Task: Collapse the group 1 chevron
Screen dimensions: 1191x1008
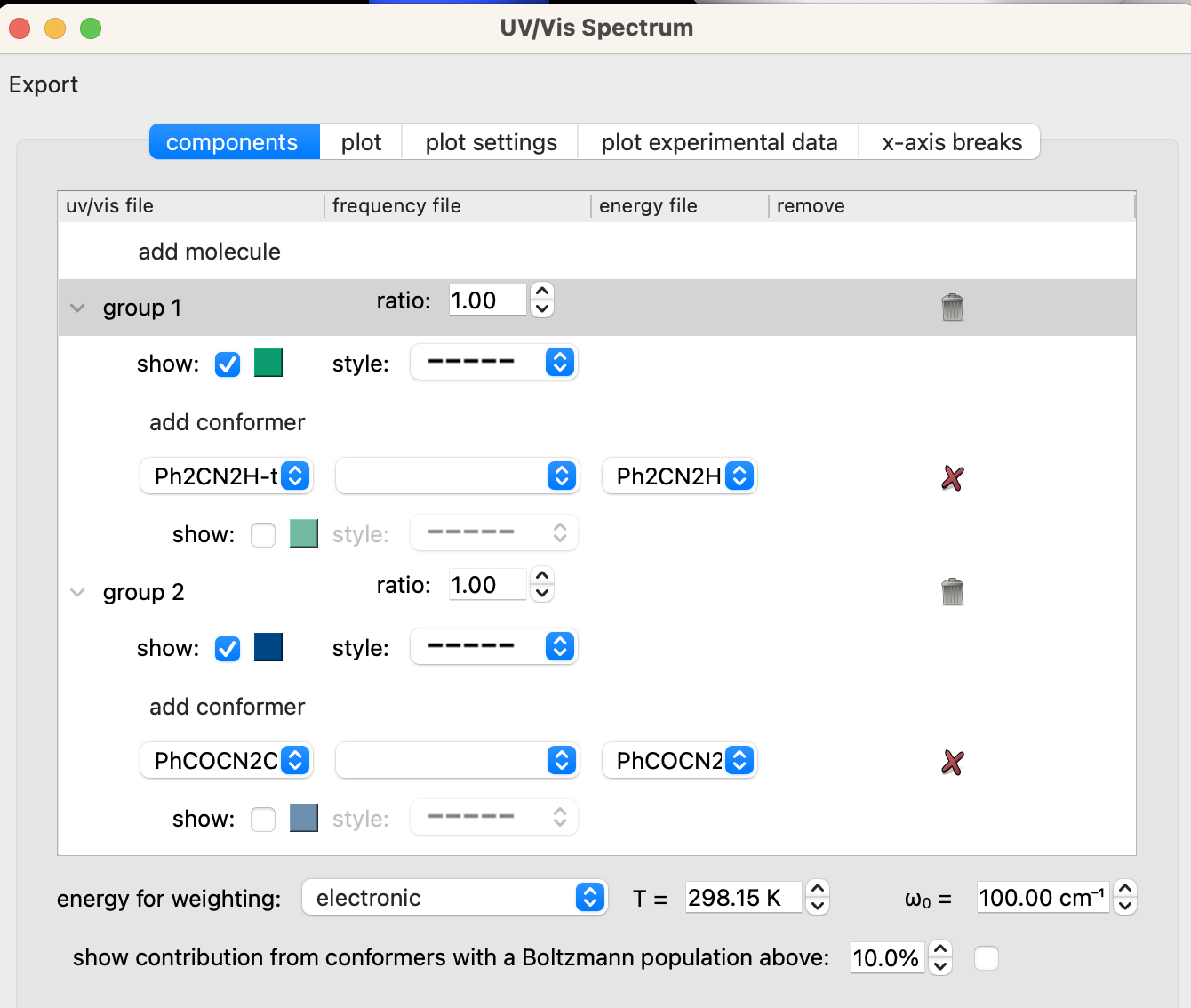Action: point(77,308)
